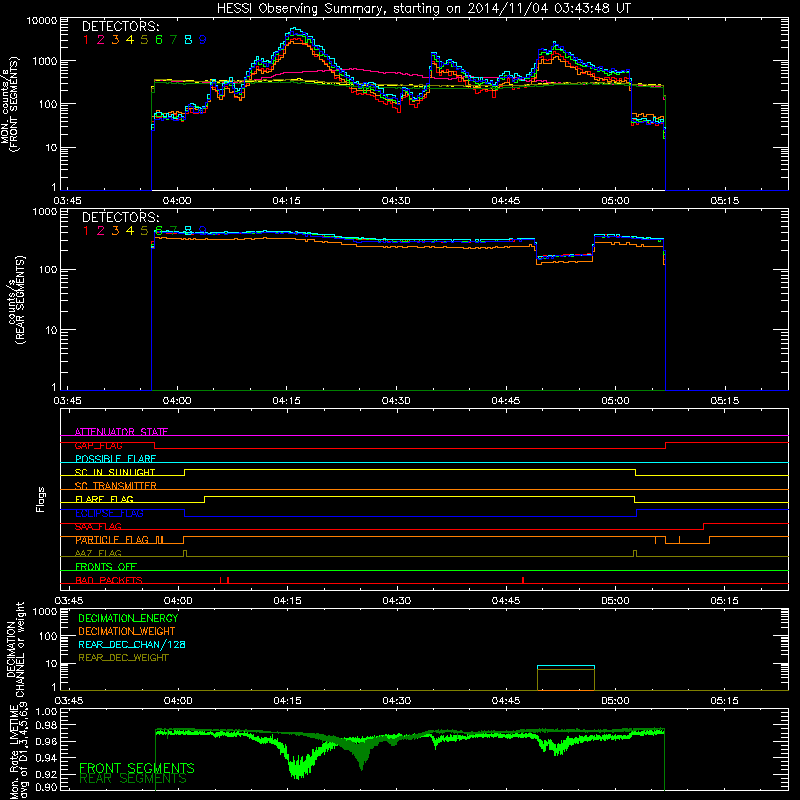Screen dimensions: 800x800
Task: Click the FLARE_FLAG label
Action: (x=104, y=499)
